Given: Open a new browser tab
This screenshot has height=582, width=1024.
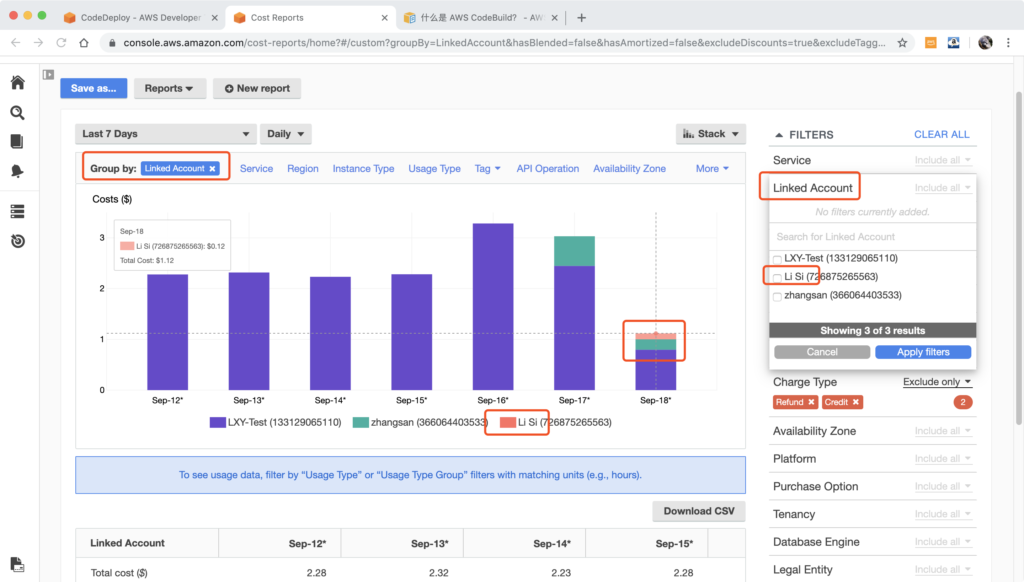Looking at the screenshot, I should [581, 18].
